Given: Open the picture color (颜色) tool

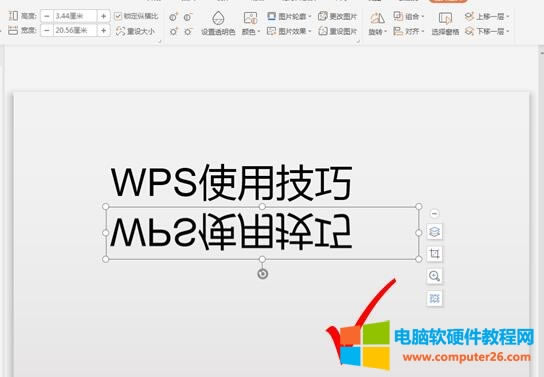Looking at the screenshot, I should pyautogui.click(x=250, y=23).
